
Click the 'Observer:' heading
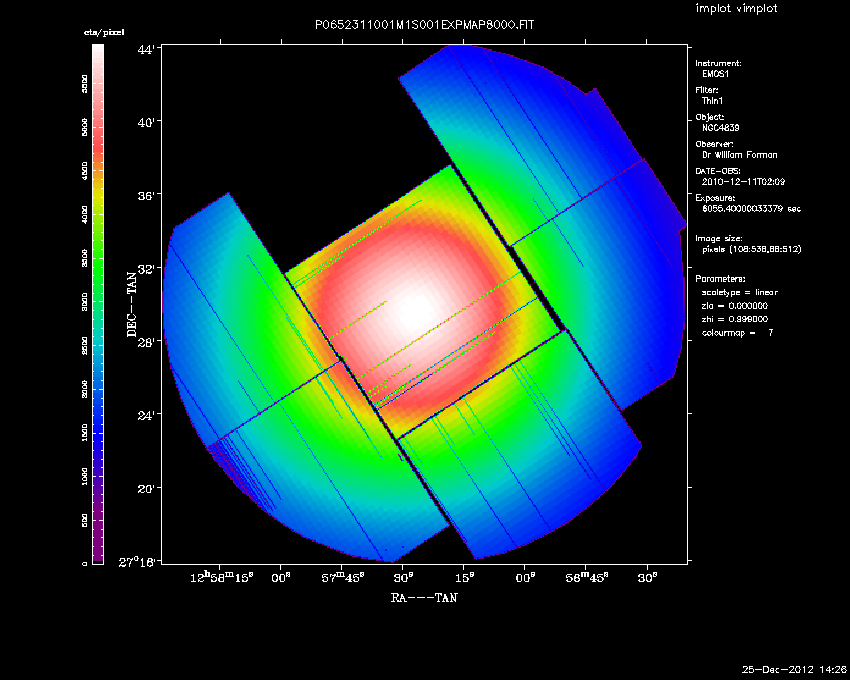(714, 144)
